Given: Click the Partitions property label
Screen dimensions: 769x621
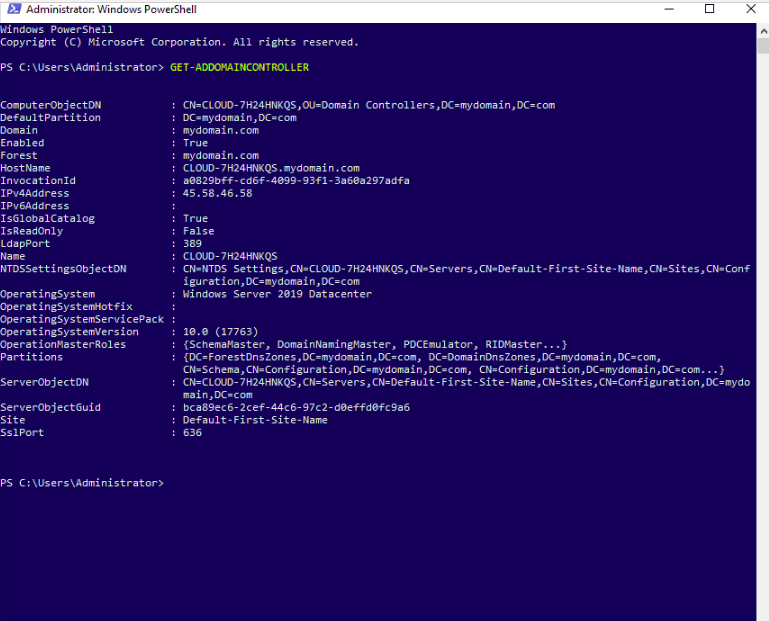Looking at the screenshot, I should click(31, 357).
